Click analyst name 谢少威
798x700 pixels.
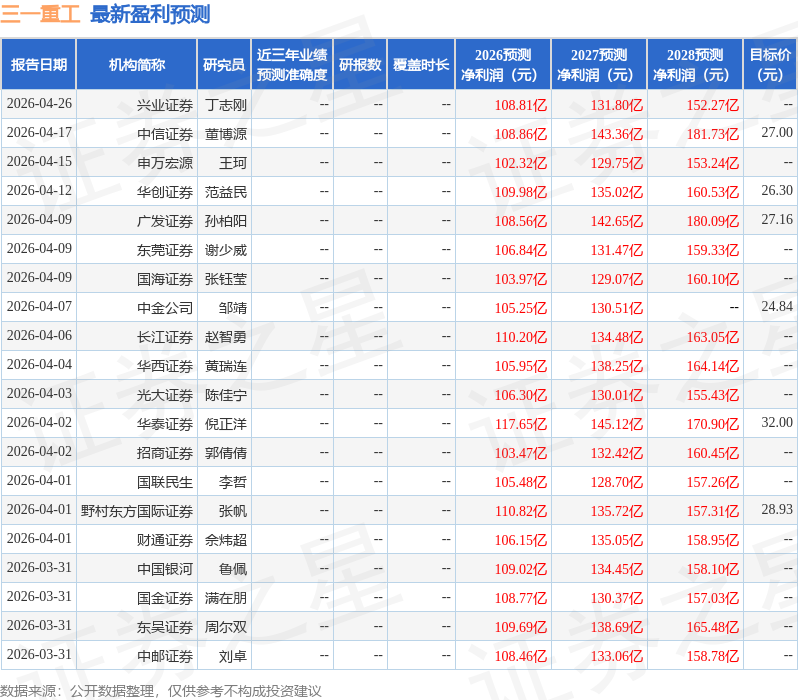[x=226, y=250]
